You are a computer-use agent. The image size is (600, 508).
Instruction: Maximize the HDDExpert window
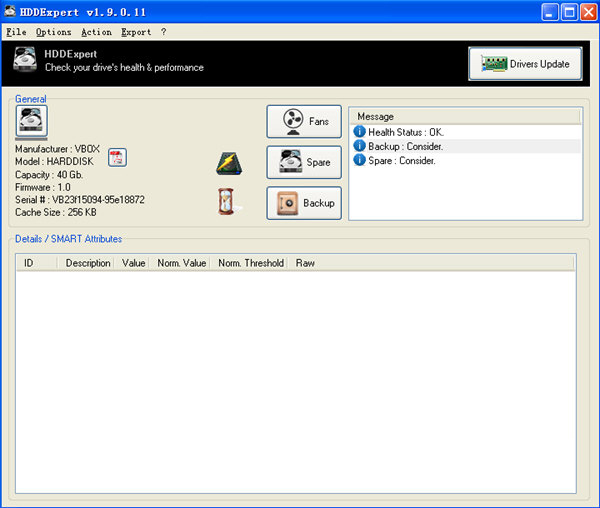[x=569, y=12]
